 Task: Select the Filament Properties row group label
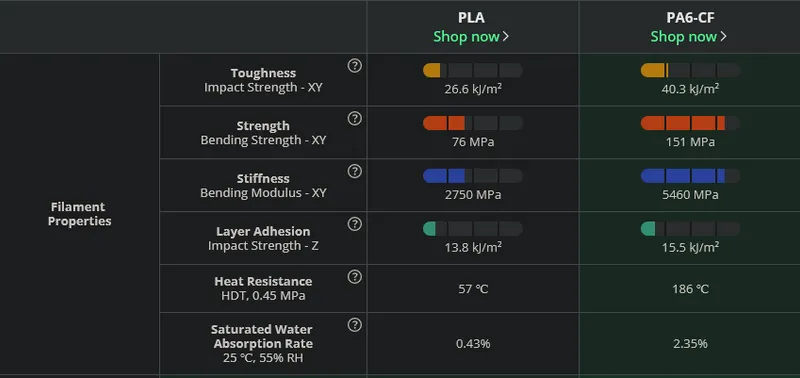[80, 214]
